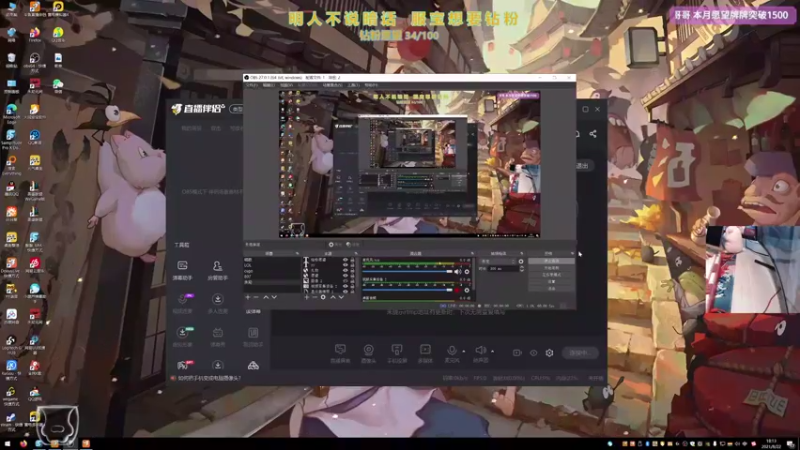Open the OBS 帮助 menu

pyautogui.click(x=371, y=85)
